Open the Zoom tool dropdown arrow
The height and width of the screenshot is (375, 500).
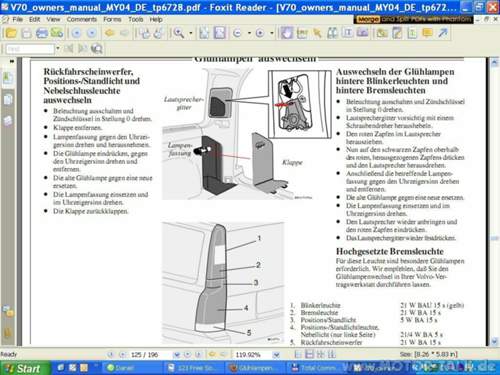pos(191,33)
